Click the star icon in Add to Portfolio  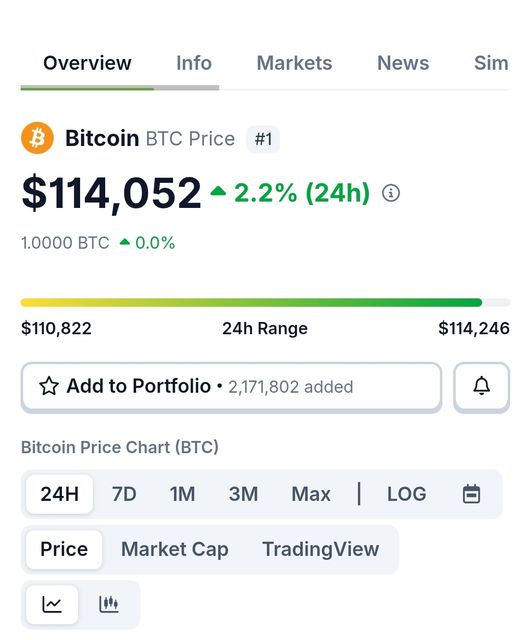(x=49, y=386)
